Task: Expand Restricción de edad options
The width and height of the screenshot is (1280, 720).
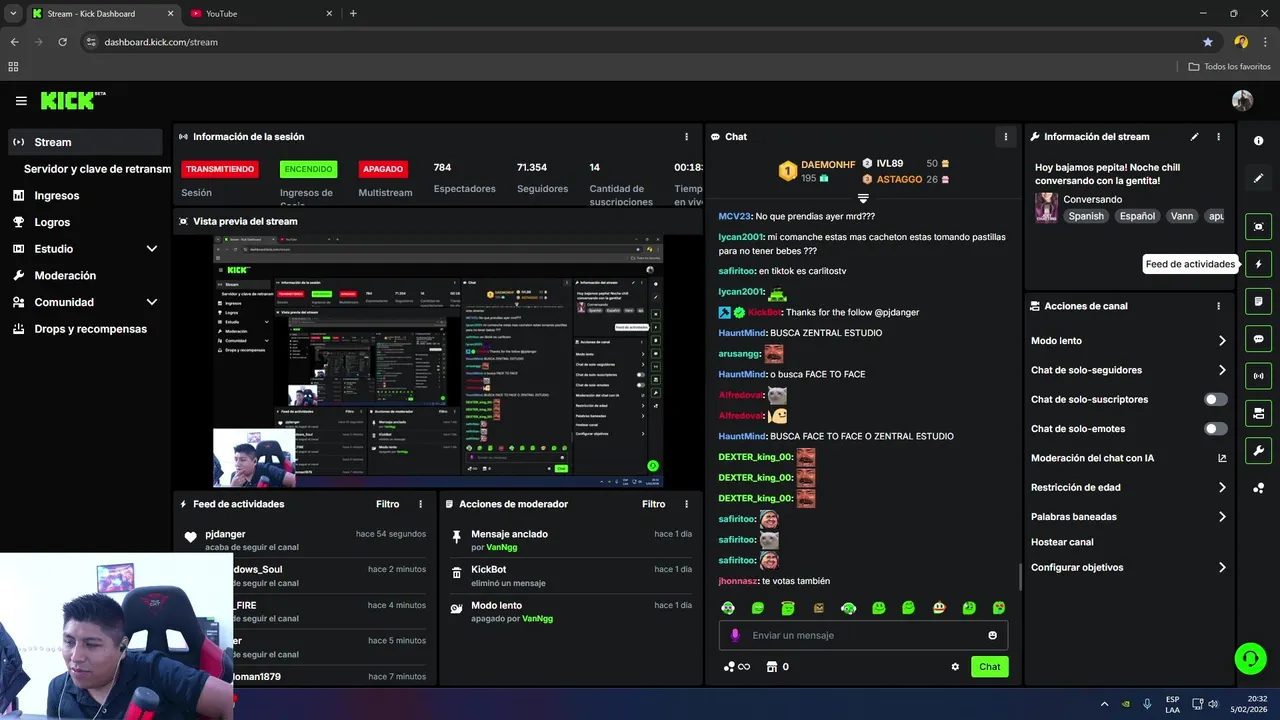Action: point(1222,488)
